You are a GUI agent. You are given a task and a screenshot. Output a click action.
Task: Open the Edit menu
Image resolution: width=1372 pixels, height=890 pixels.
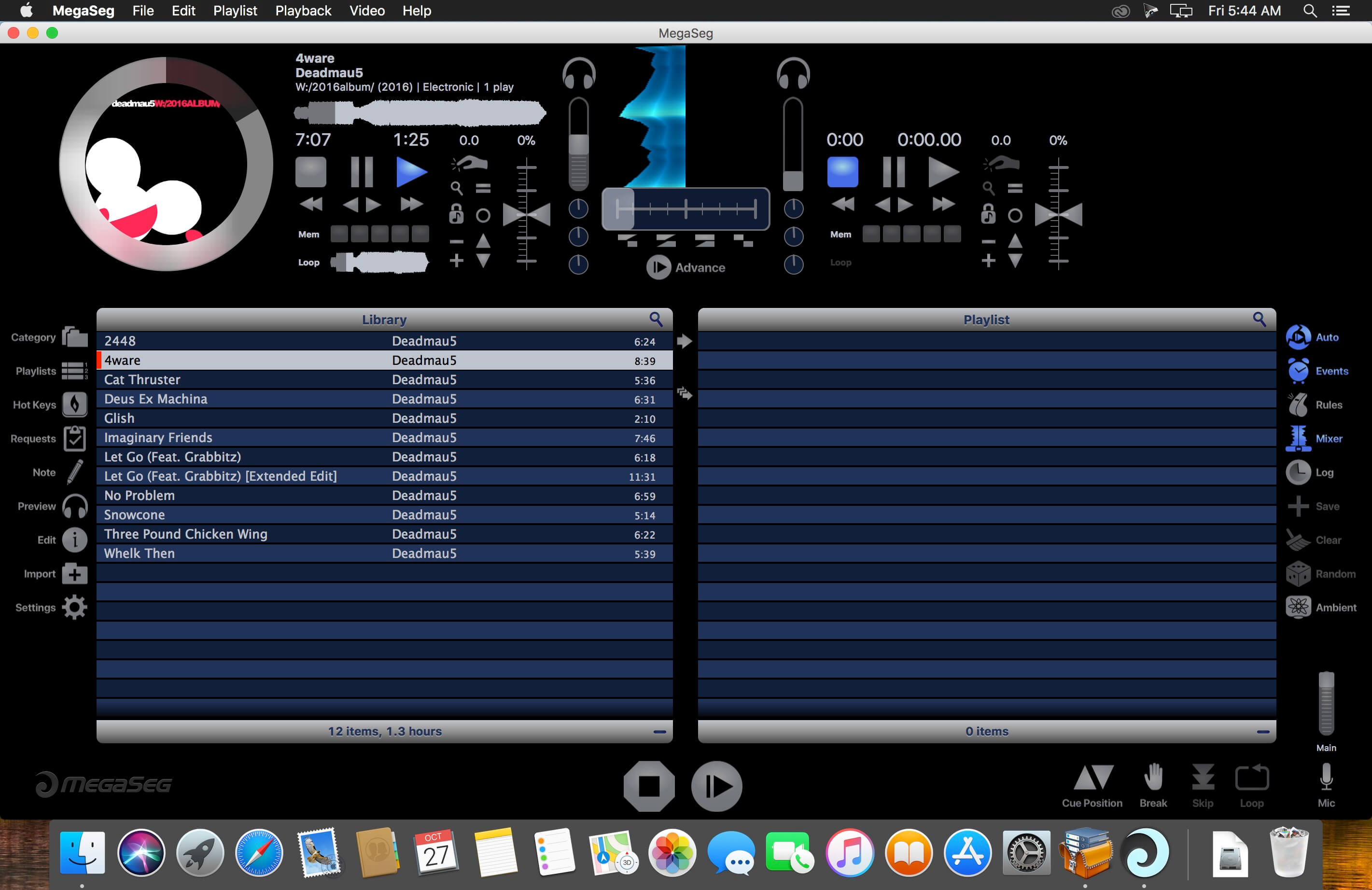[183, 11]
